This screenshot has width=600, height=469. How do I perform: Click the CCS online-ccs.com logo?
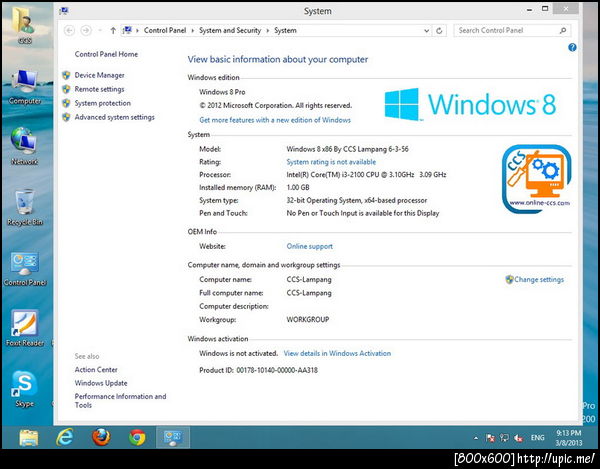click(536, 178)
